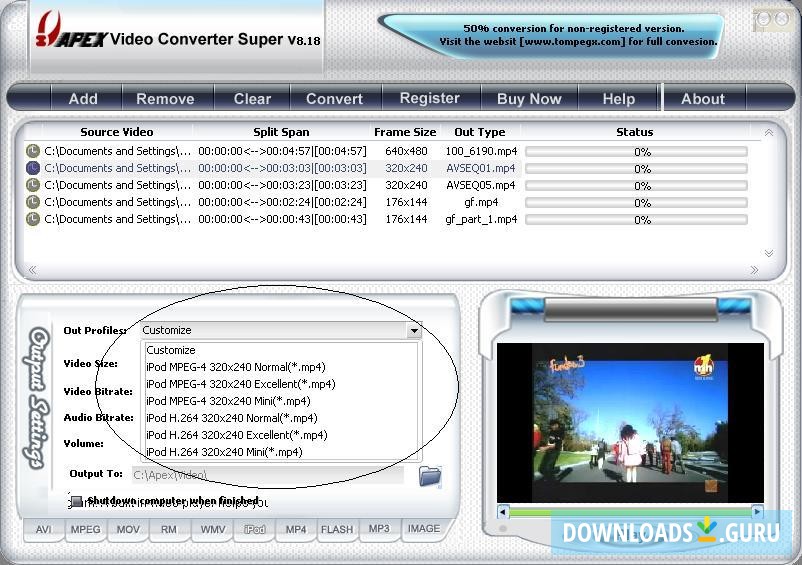802x565 pixels.
Task: Open the Register dialog
Action: click(430, 98)
